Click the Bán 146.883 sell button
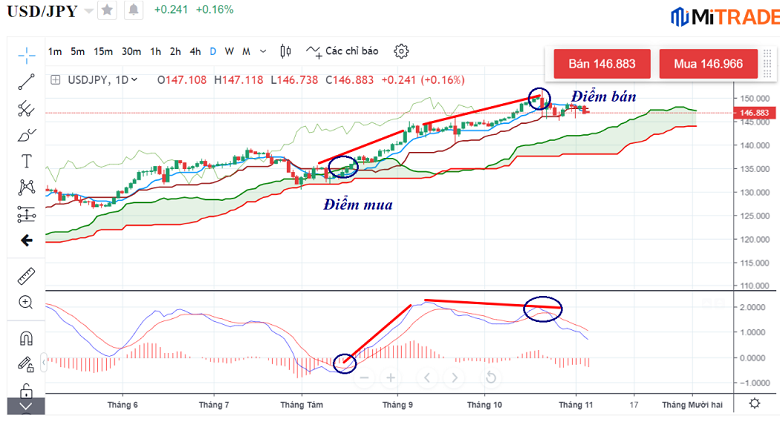This screenshot has height=425, width=780. point(602,63)
